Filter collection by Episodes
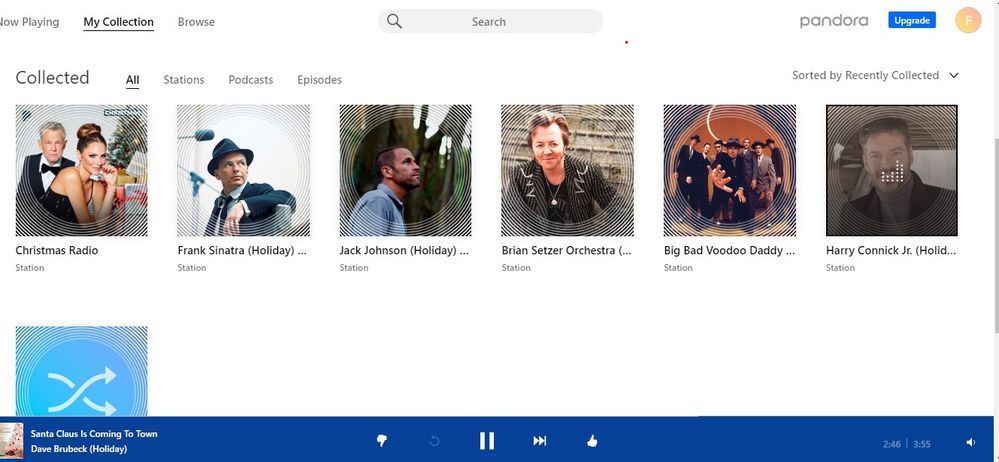The height and width of the screenshot is (462, 999). pyautogui.click(x=319, y=80)
